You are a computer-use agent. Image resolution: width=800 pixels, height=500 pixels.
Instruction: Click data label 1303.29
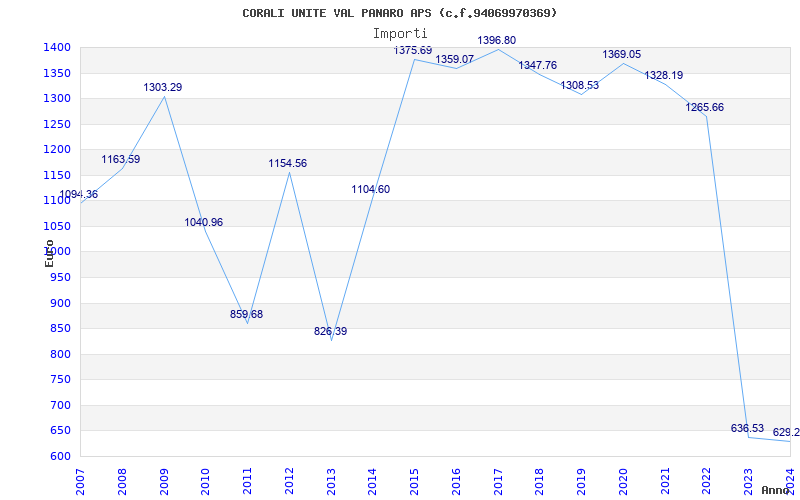(162, 87)
